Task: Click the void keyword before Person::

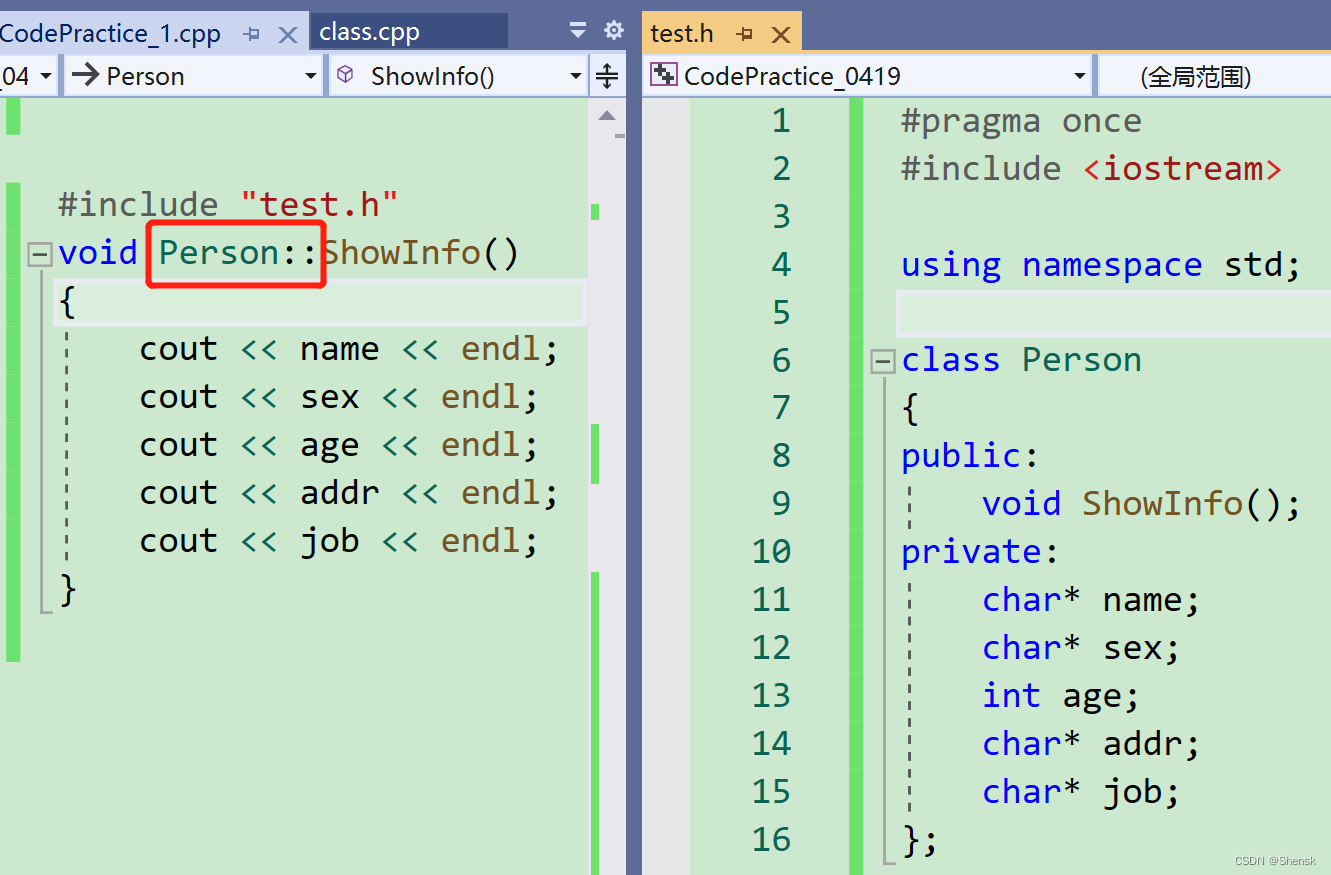Action: click(97, 252)
